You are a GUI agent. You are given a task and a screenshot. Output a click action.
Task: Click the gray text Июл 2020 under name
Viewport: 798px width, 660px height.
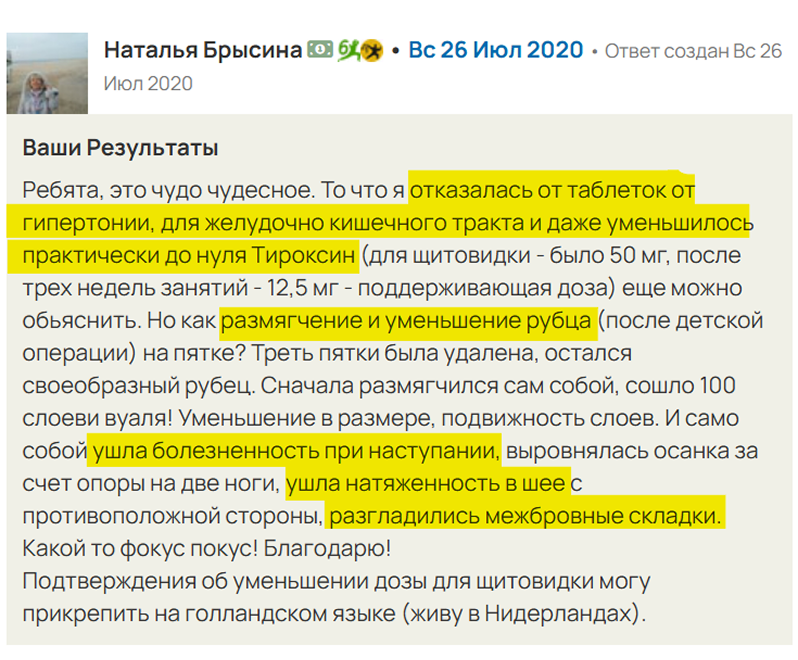148,83
